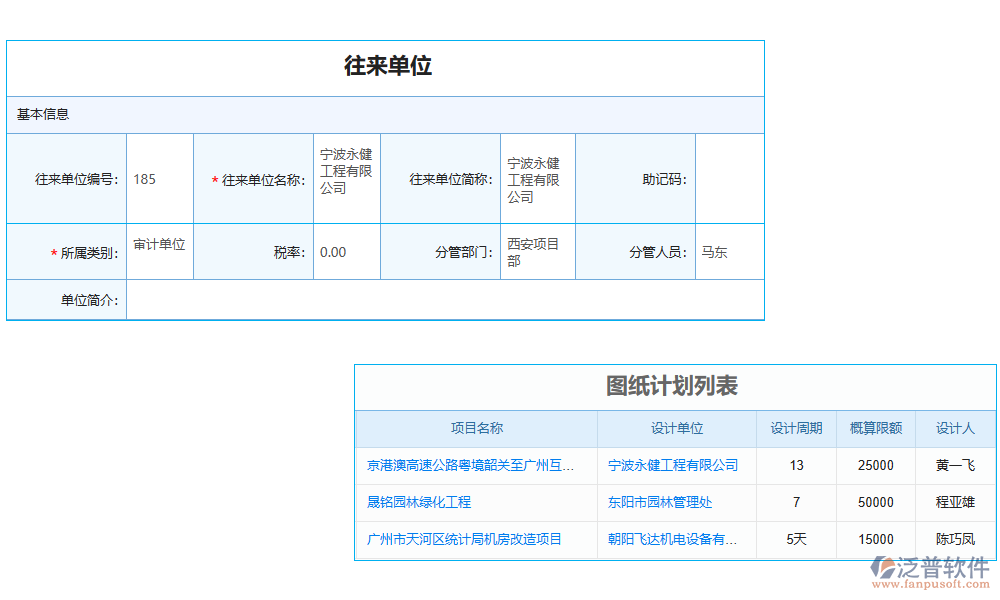Click the 分管人员 value 马东
This screenshot has width=1000, height=600.
coord(714,253)
